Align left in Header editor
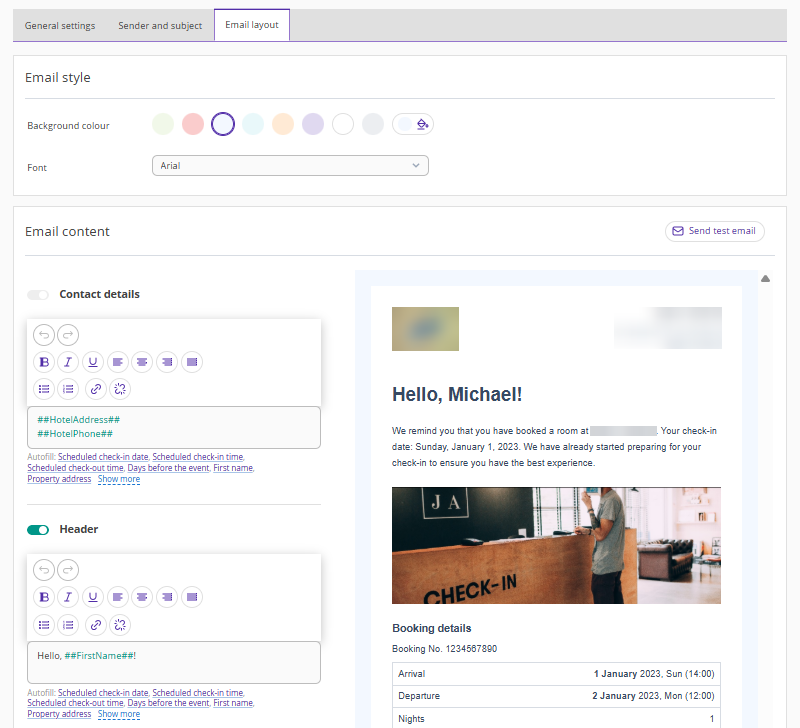Viewport: 800px width, 728px height. click(x=117, y=597)
